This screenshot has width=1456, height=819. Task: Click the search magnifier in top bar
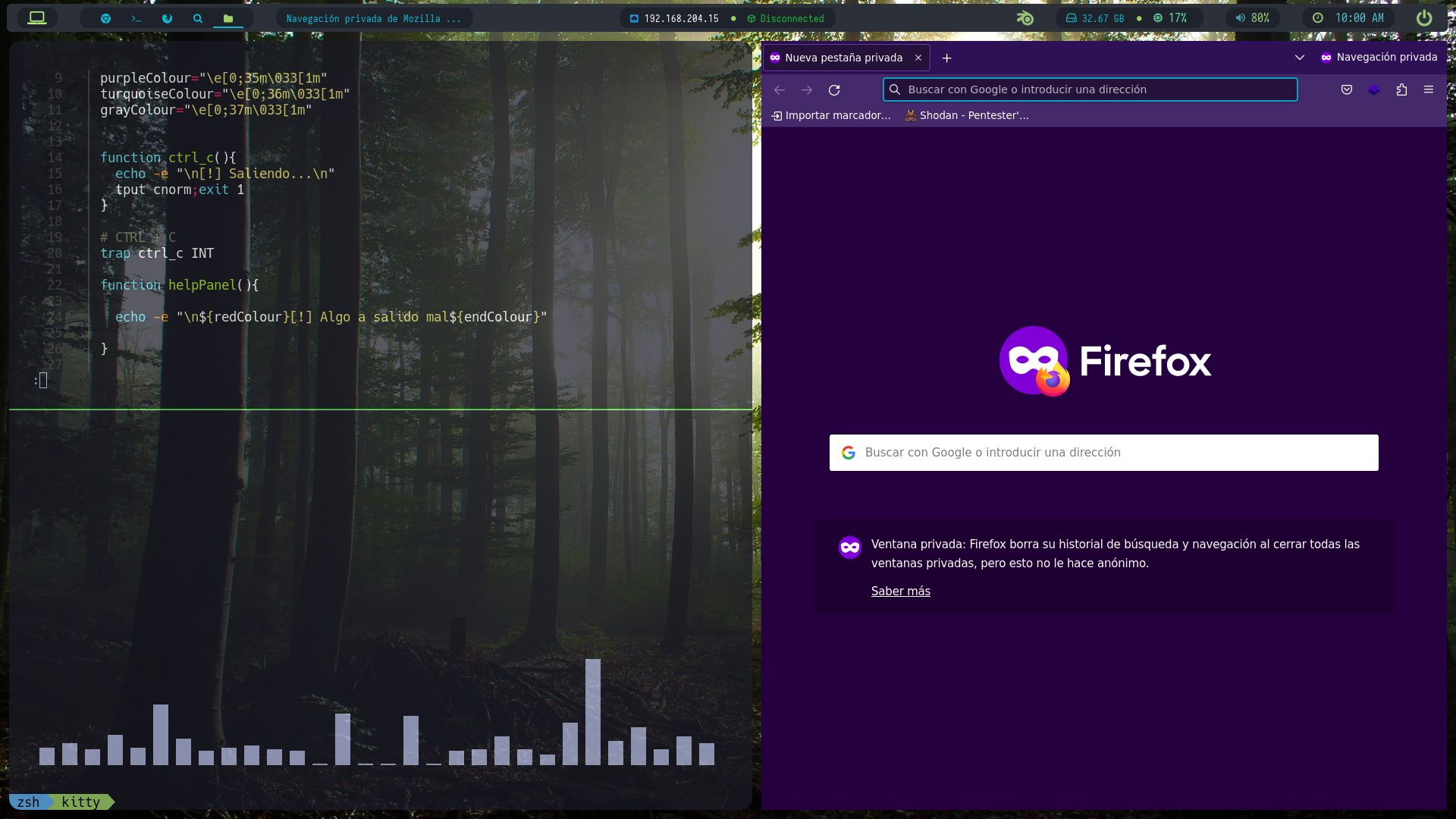(x=198, y=18)
